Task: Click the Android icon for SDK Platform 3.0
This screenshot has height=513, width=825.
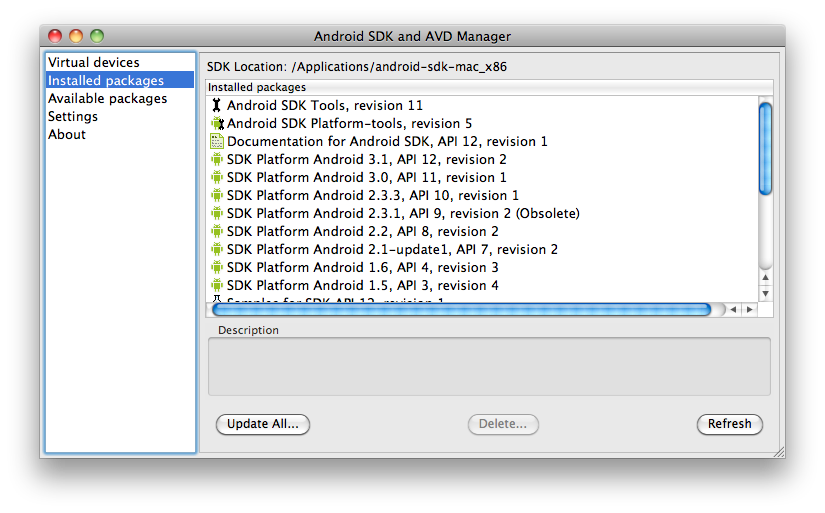Action: [x=217, y=177]
